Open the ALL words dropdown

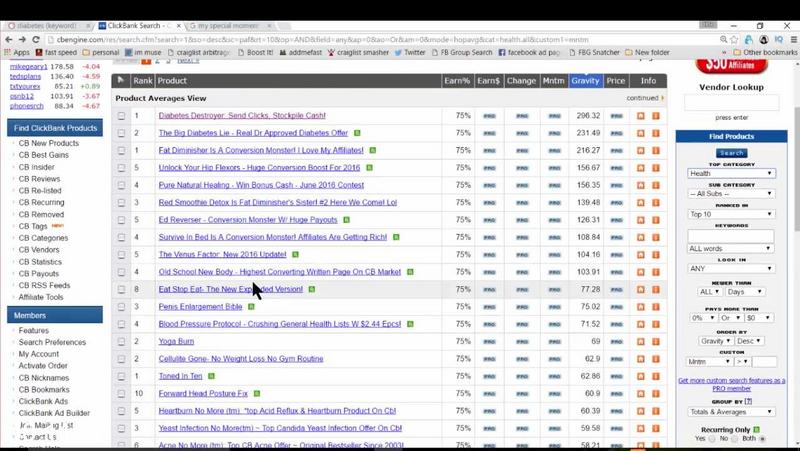point(730,248)
